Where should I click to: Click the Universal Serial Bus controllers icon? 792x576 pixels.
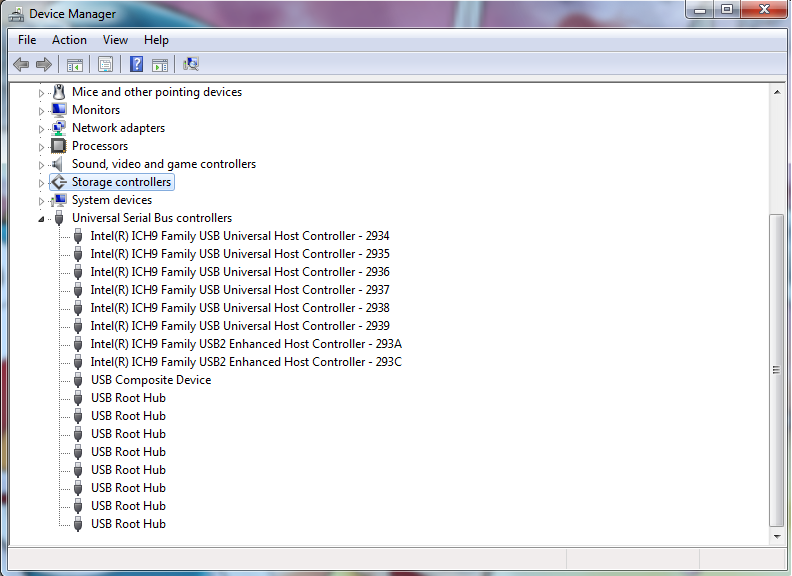coord(59,218)
